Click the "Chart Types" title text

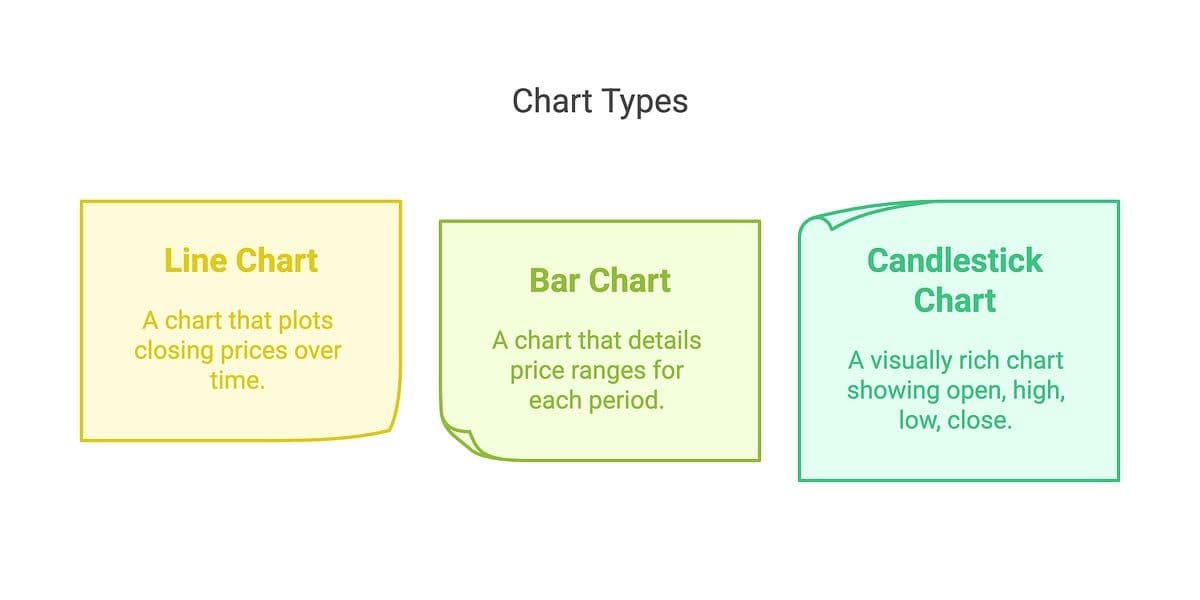point(599,101)
